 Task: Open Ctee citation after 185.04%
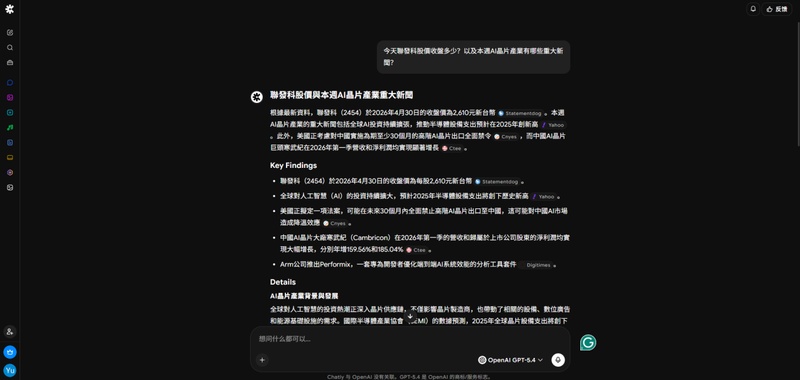coord(416,250)
